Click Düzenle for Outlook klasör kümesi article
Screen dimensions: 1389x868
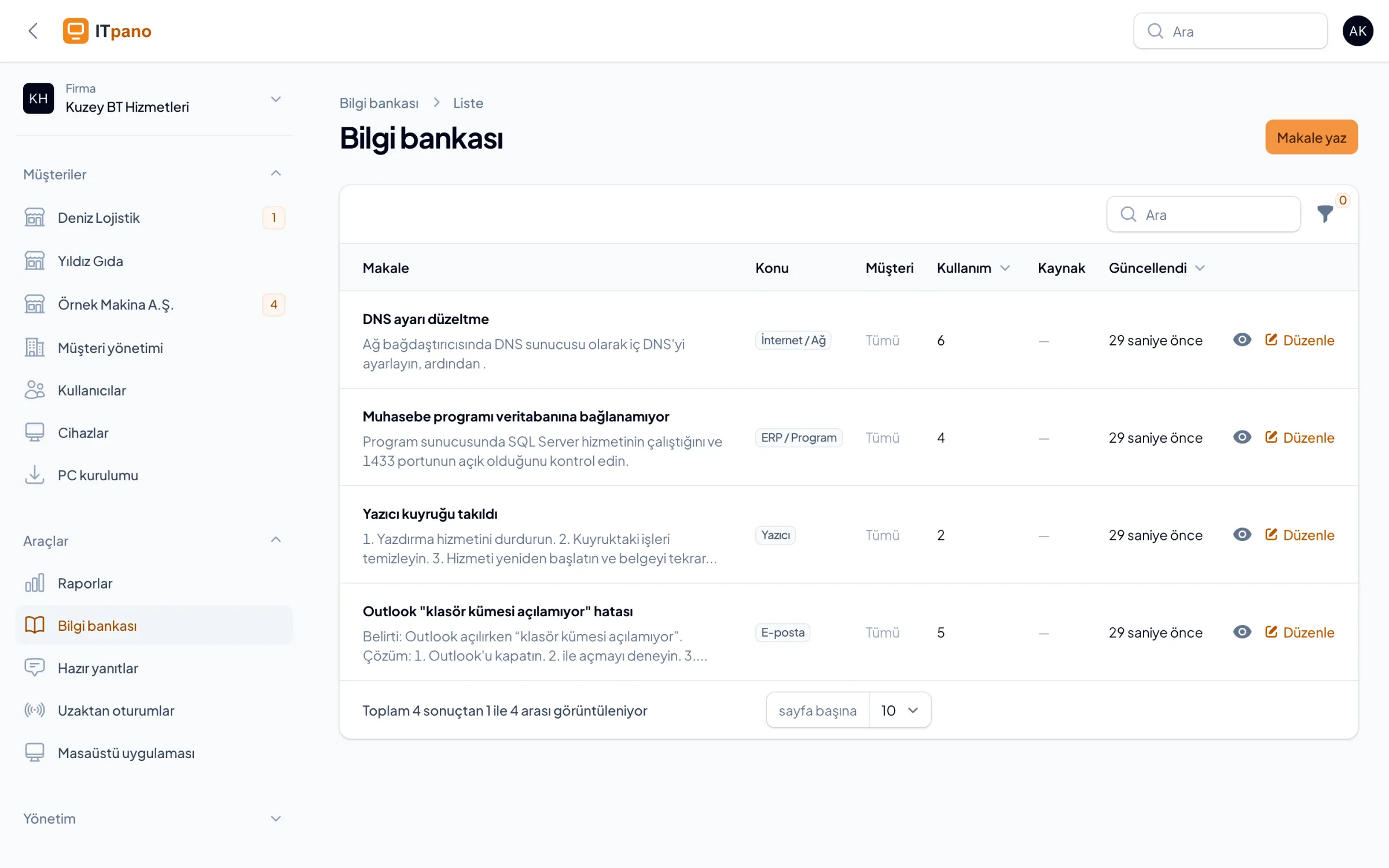pos(1300,632)
